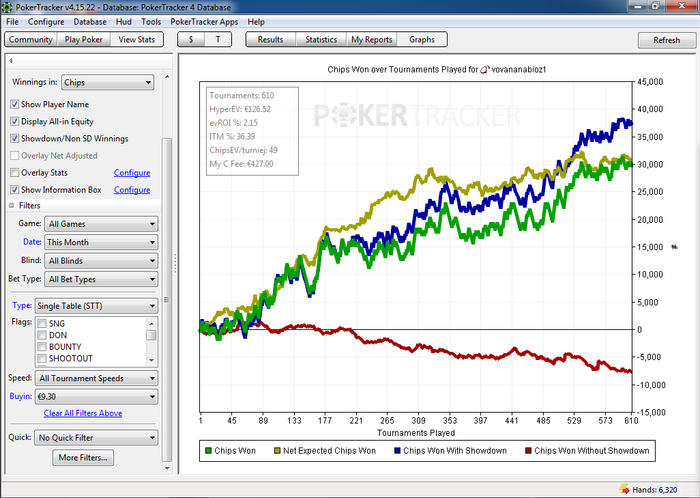Open the Help menu
Viewport: 700px width, 498px height.
pyautogui.click(x=256, y=22)
